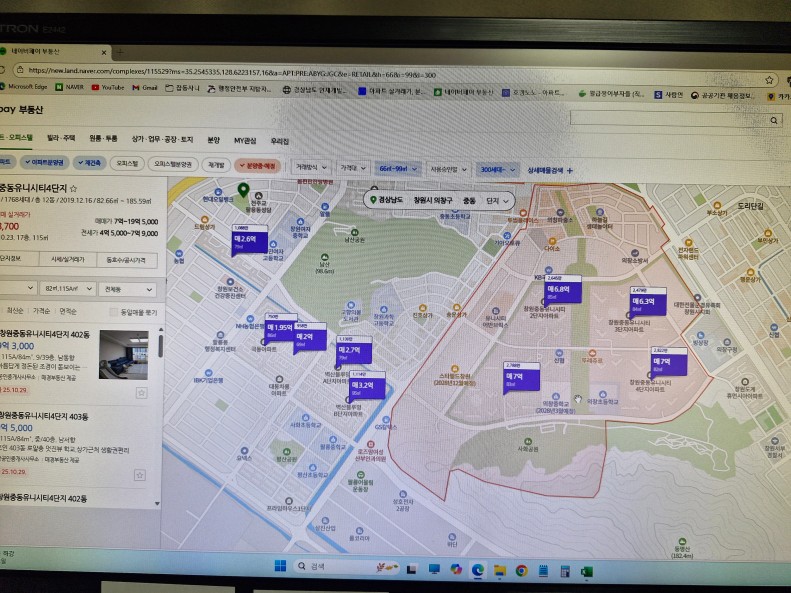791x593 pixels.
Task: Click 창원시 의창구 in map breadcrumb
Action: (x=433, y=200)
